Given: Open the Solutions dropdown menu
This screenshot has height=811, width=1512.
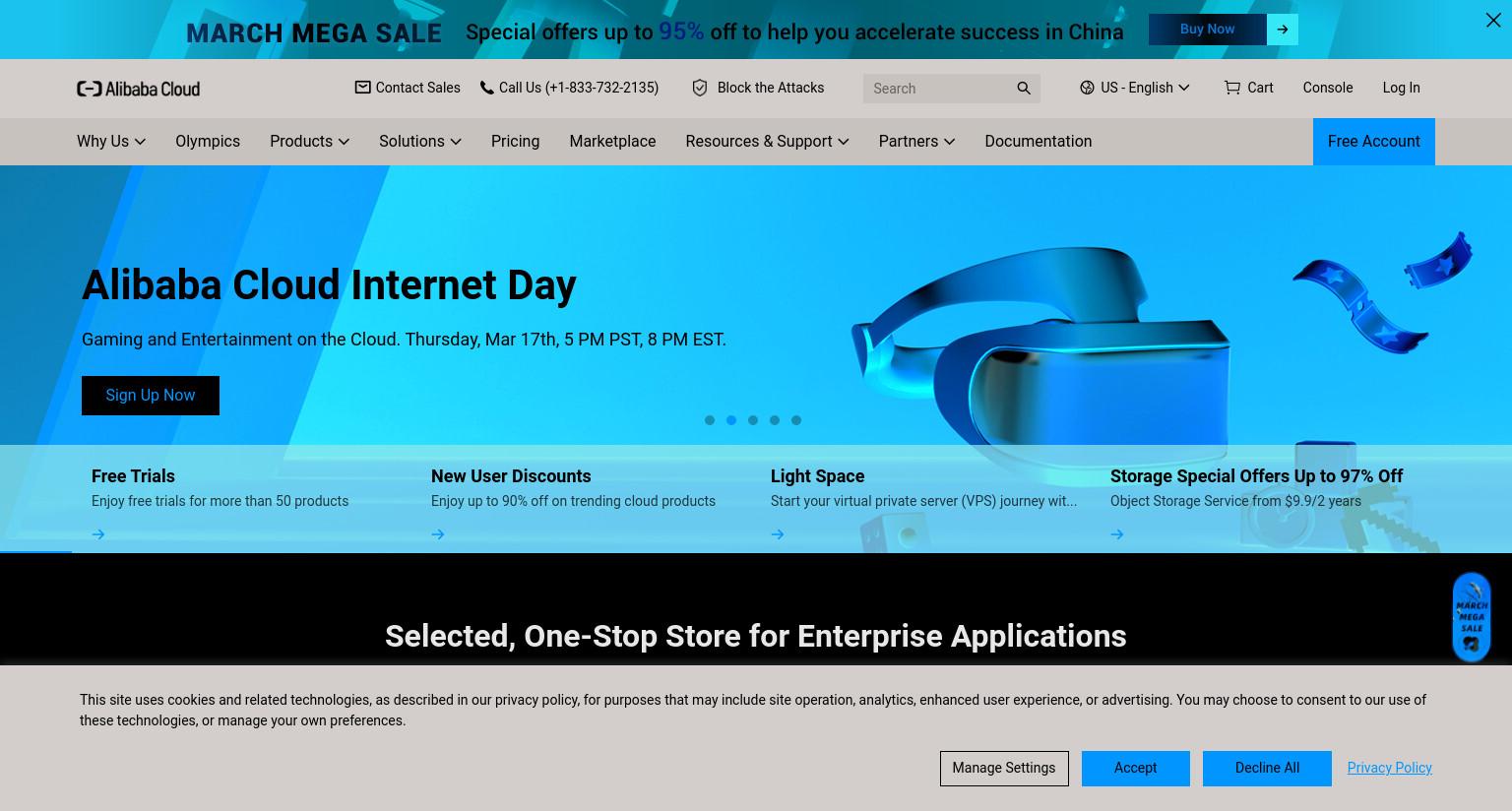Looking at the screenshot, I should coord(420,142).
